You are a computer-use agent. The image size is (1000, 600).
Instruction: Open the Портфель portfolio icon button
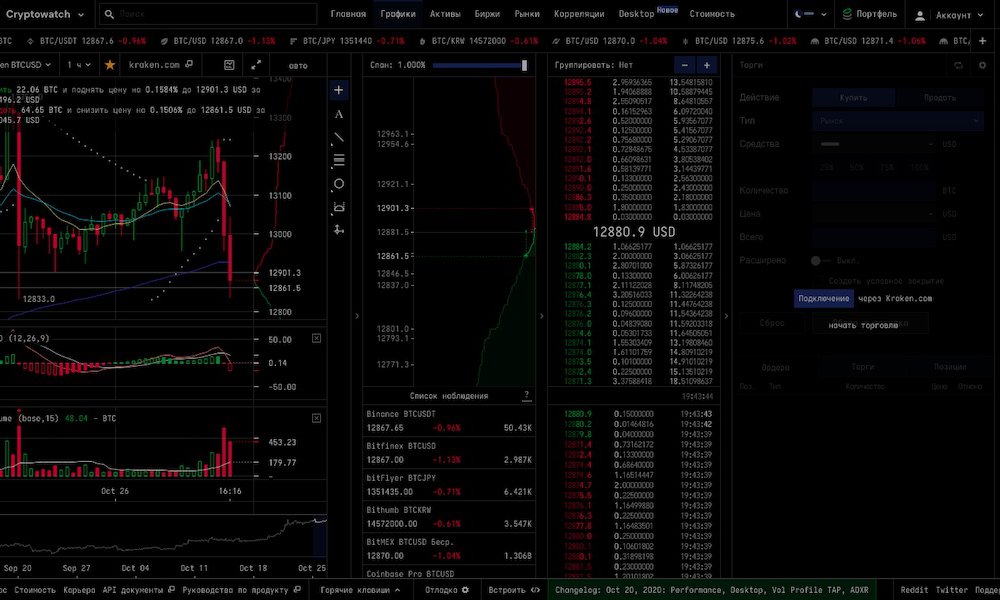coord(869,13)
